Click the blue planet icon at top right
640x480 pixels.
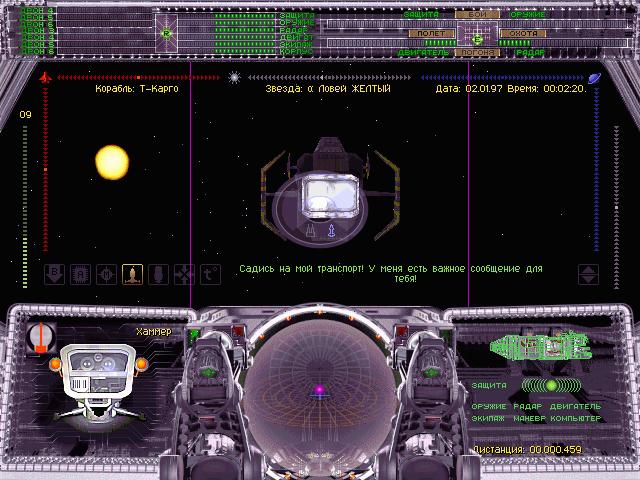594,77
